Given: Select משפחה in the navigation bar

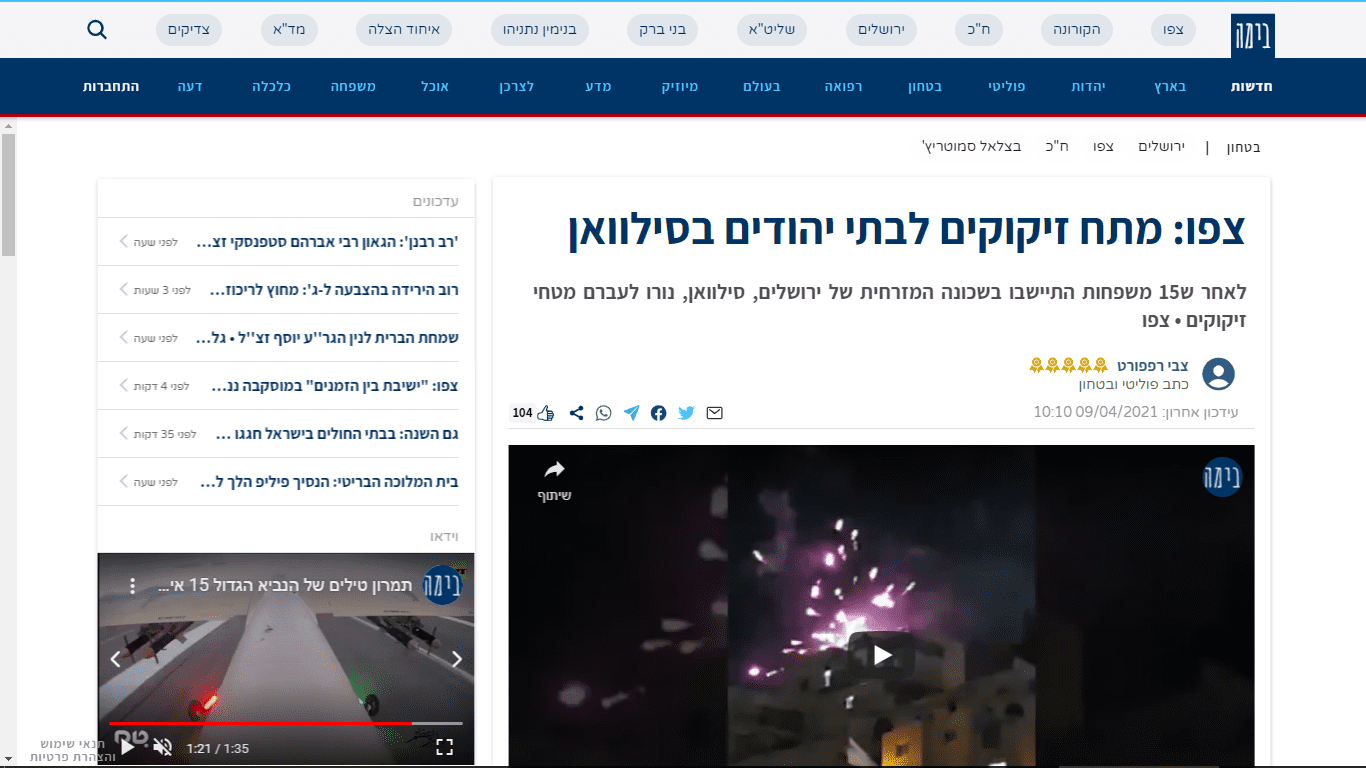Looking at the screenshot, I should pos(353,87).
